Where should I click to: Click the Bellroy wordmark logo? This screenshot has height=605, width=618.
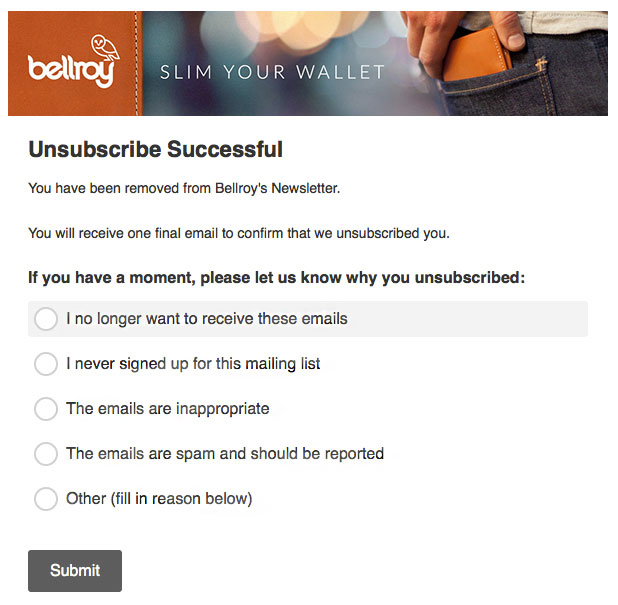[70, 71]
